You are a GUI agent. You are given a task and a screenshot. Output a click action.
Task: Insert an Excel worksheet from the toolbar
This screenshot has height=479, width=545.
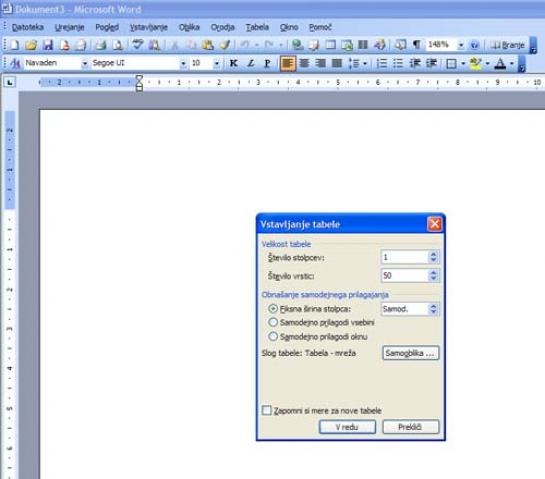(347, 45)
